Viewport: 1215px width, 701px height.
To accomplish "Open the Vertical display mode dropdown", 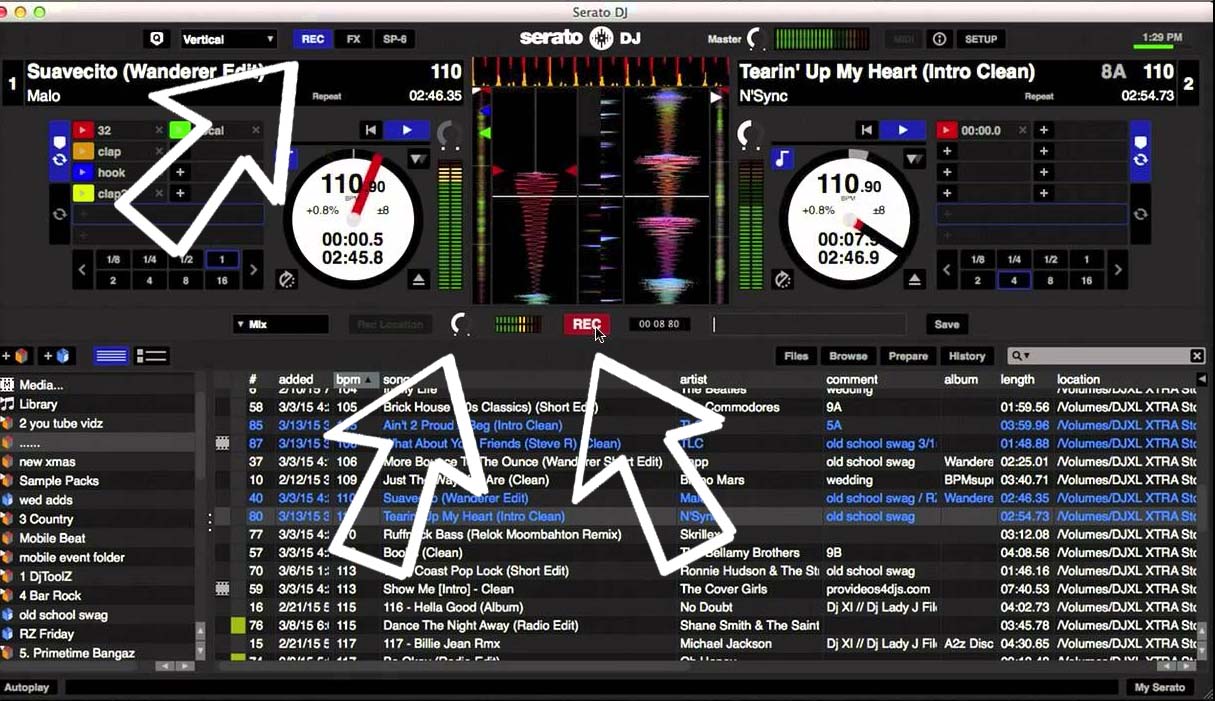I will 229,39.
